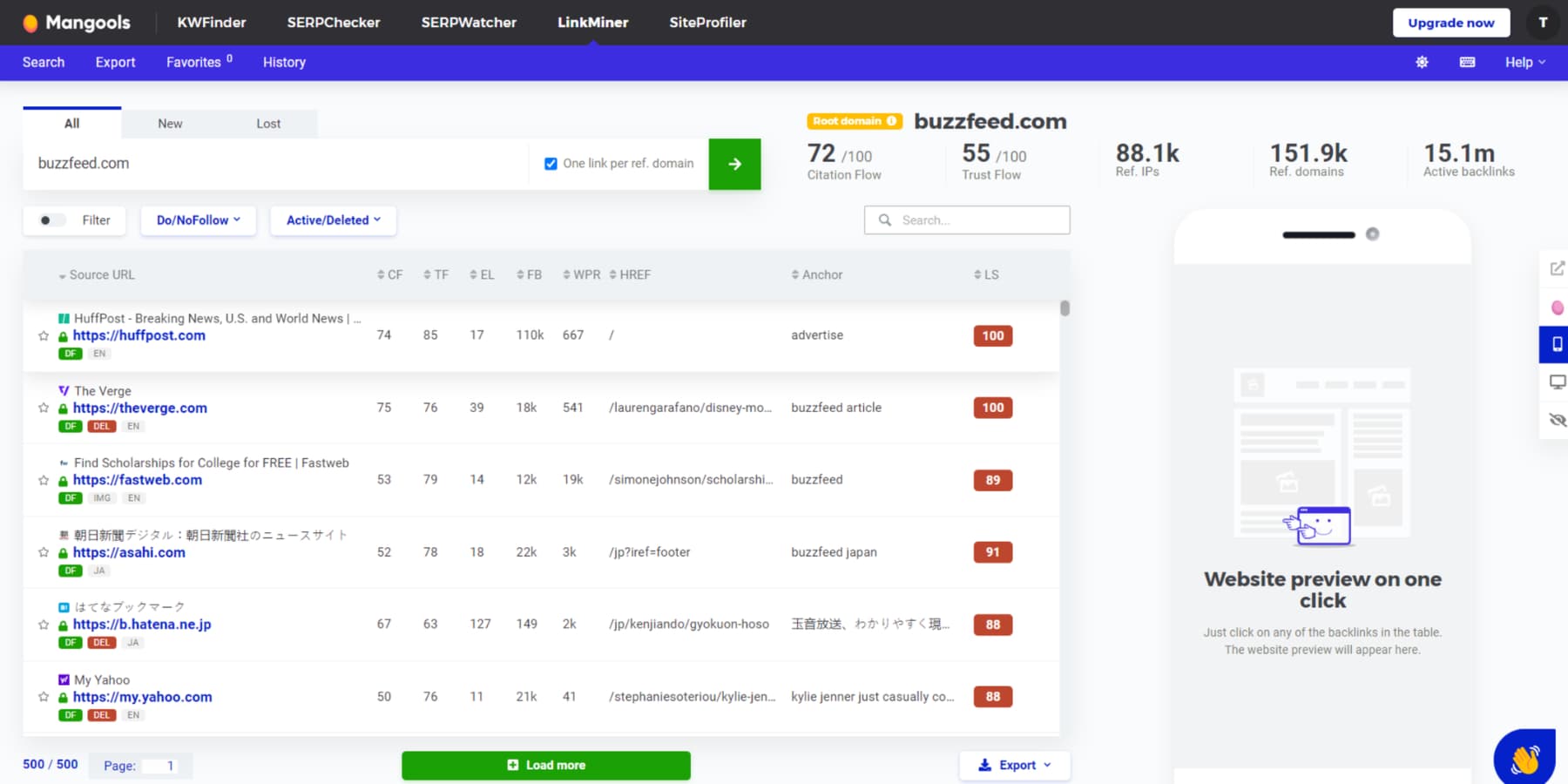Click the Load more button
The height and width of the screenshot is (784, 1568).
[546, 765]
